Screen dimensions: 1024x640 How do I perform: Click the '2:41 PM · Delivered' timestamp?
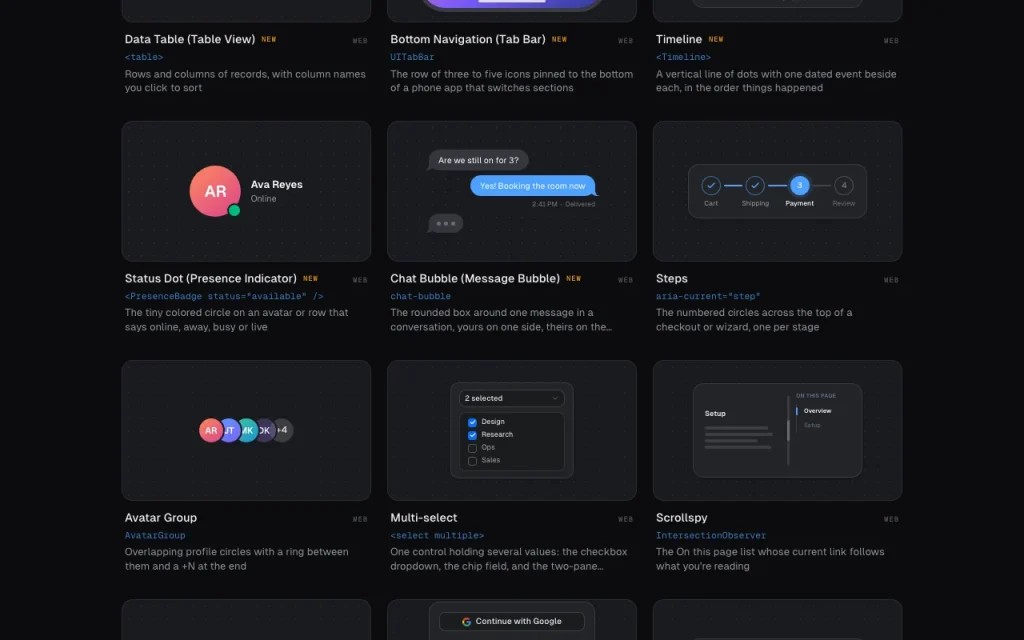click(563, 204)
